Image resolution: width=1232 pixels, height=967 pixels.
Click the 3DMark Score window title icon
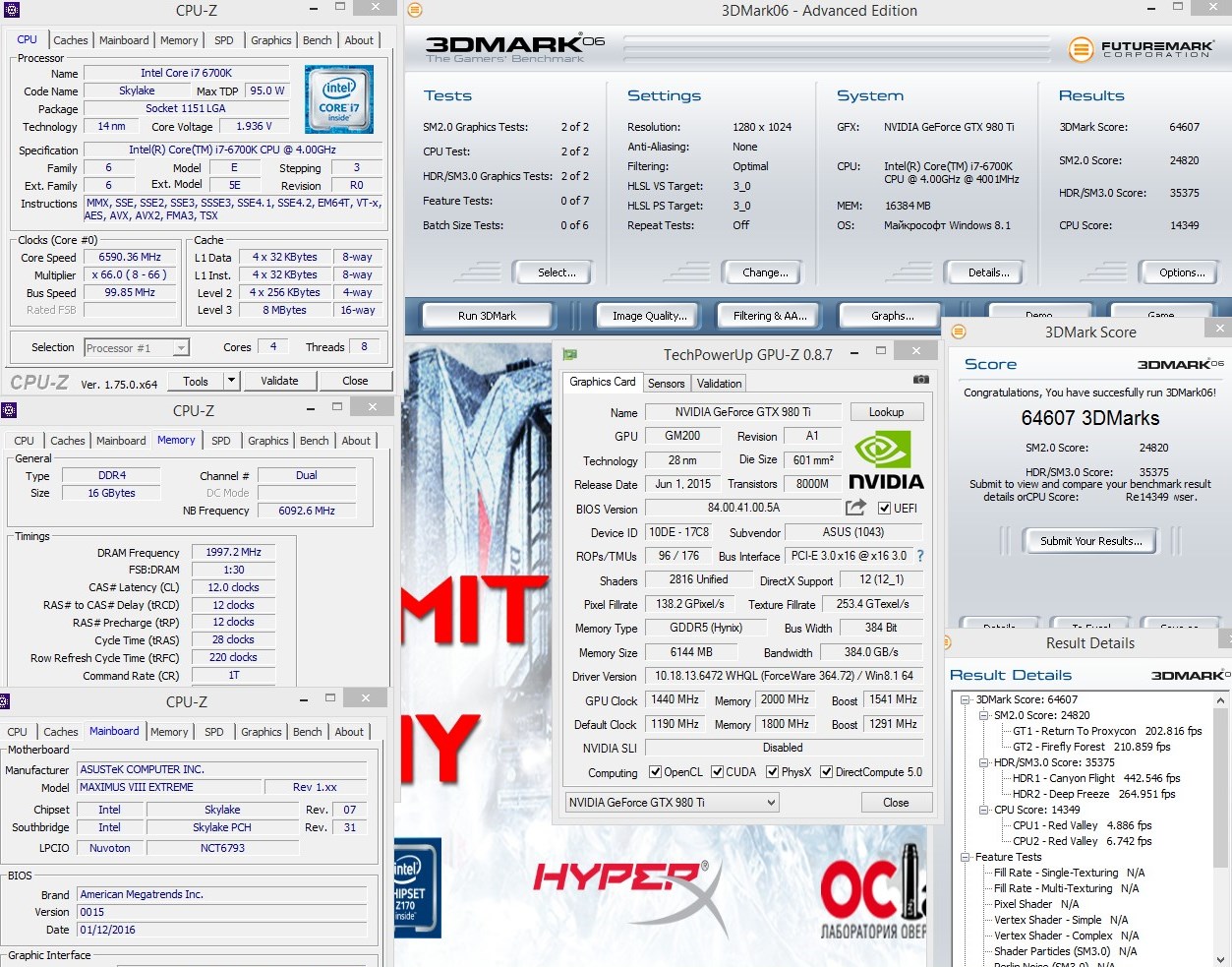point(959,332)
